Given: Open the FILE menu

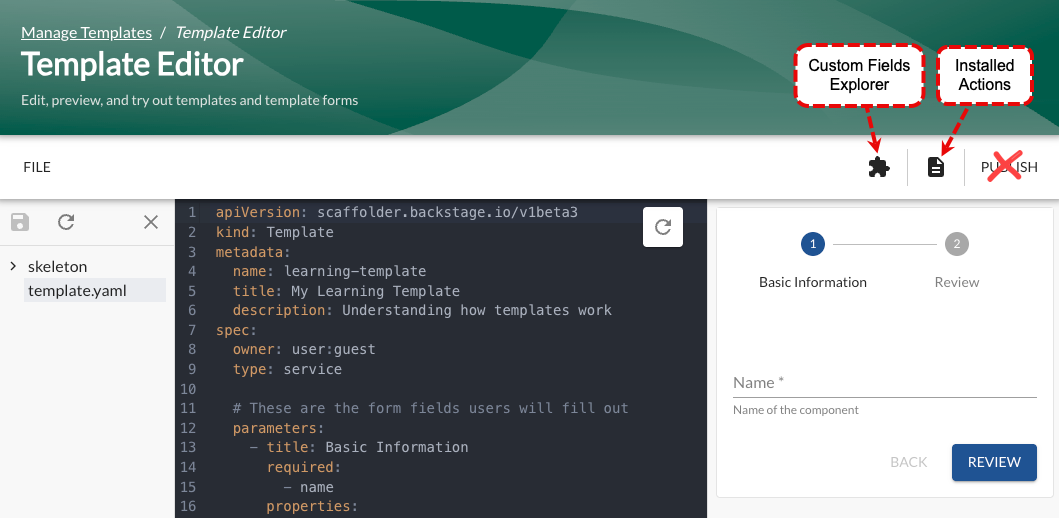Looking at the screenshot, I should tap(37, 167).
